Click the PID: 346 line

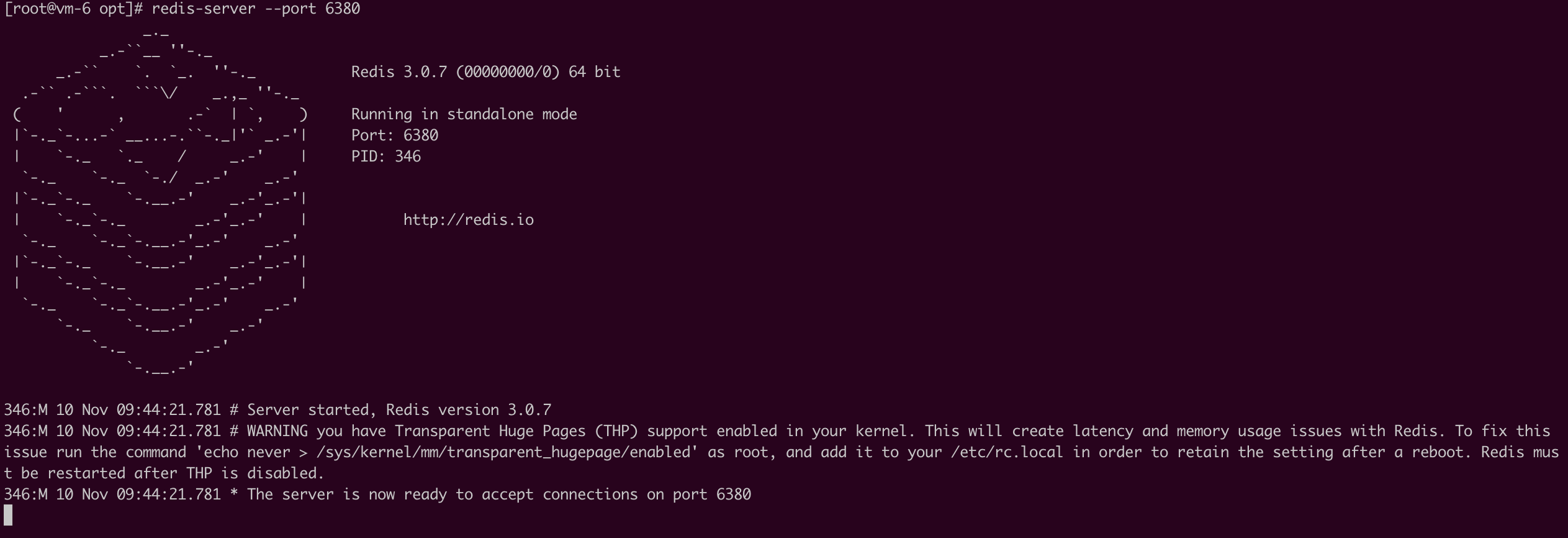point(386,157)
